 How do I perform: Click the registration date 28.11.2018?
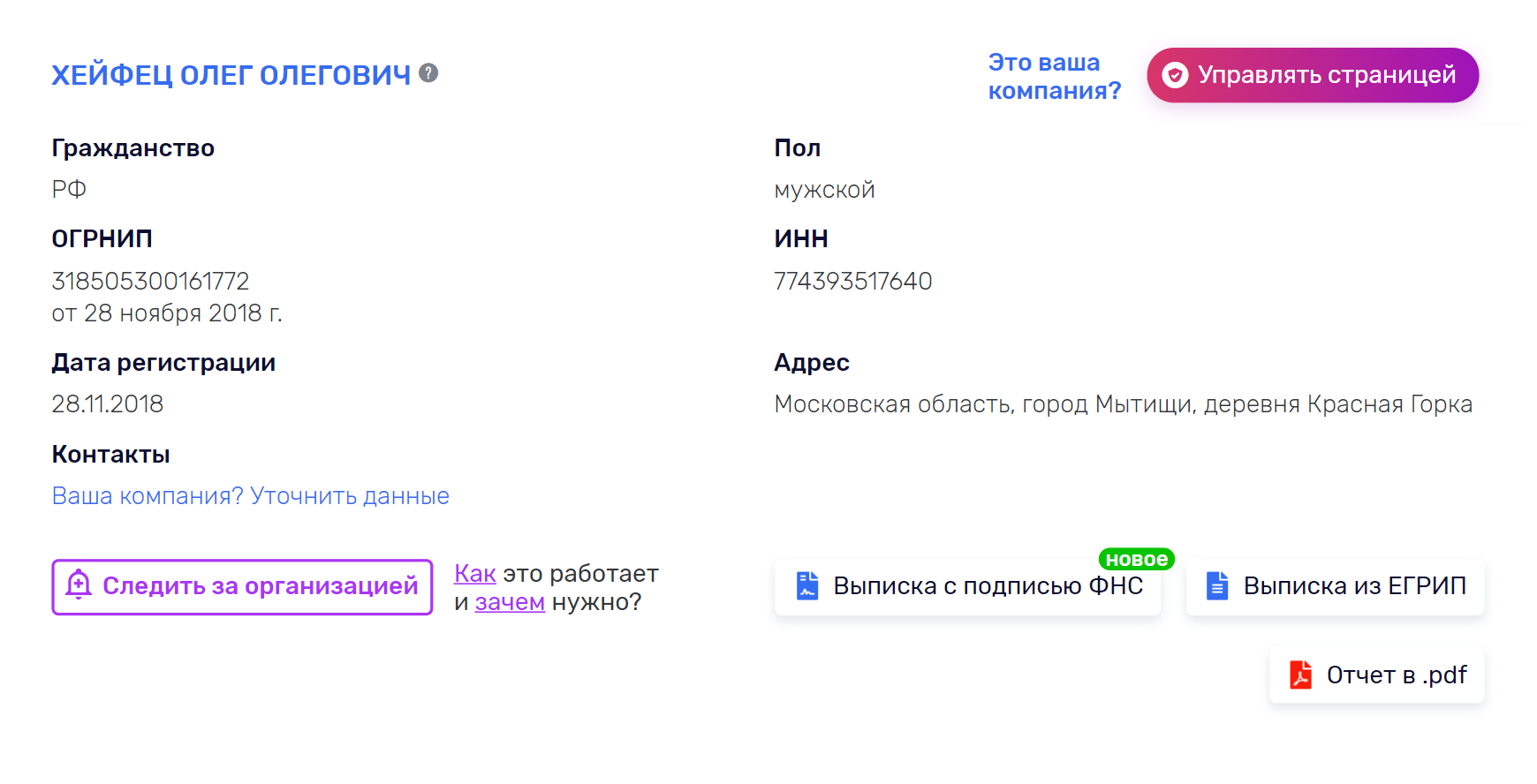click(108, 403)
